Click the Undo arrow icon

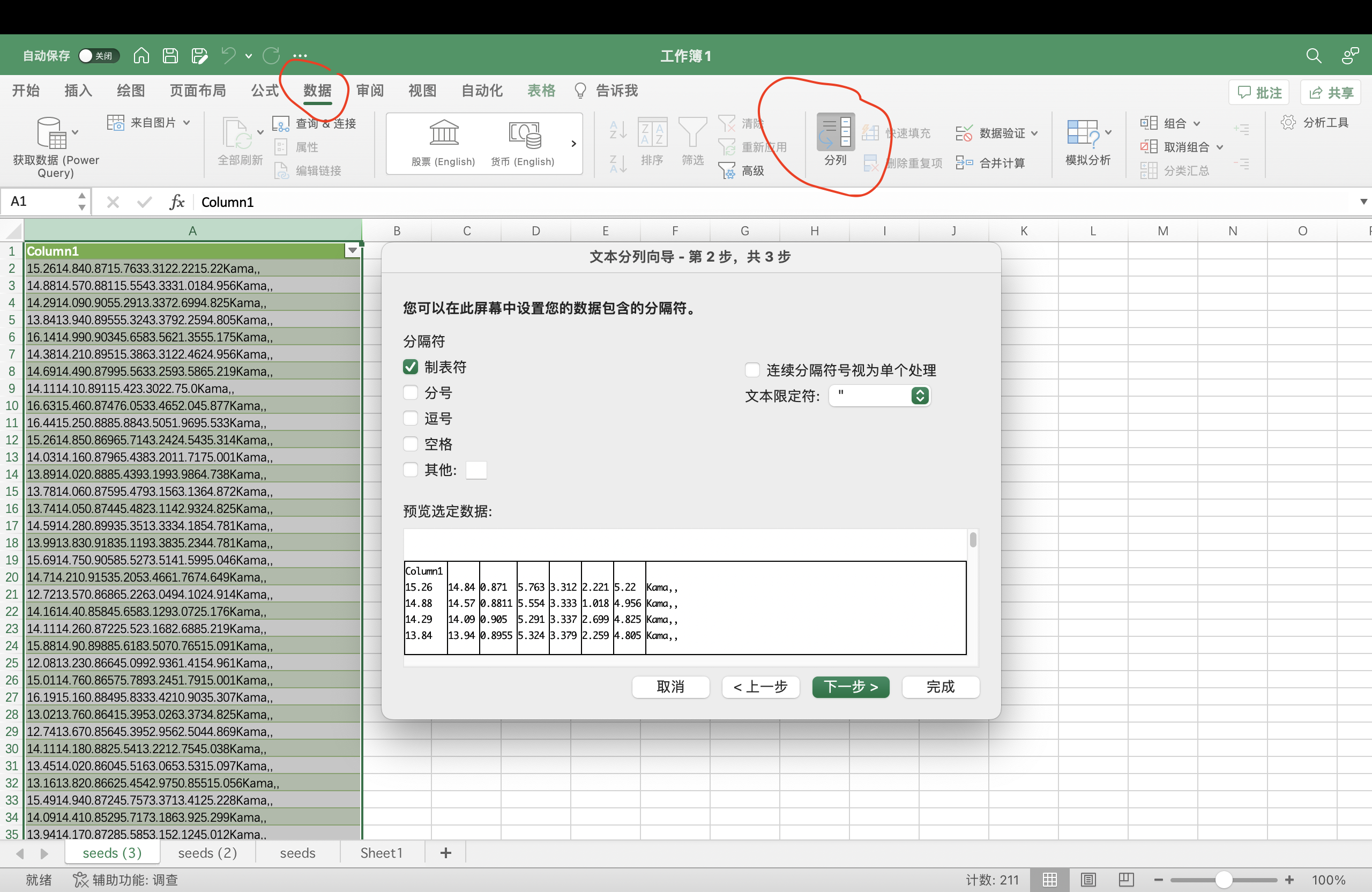pos(229,56)
